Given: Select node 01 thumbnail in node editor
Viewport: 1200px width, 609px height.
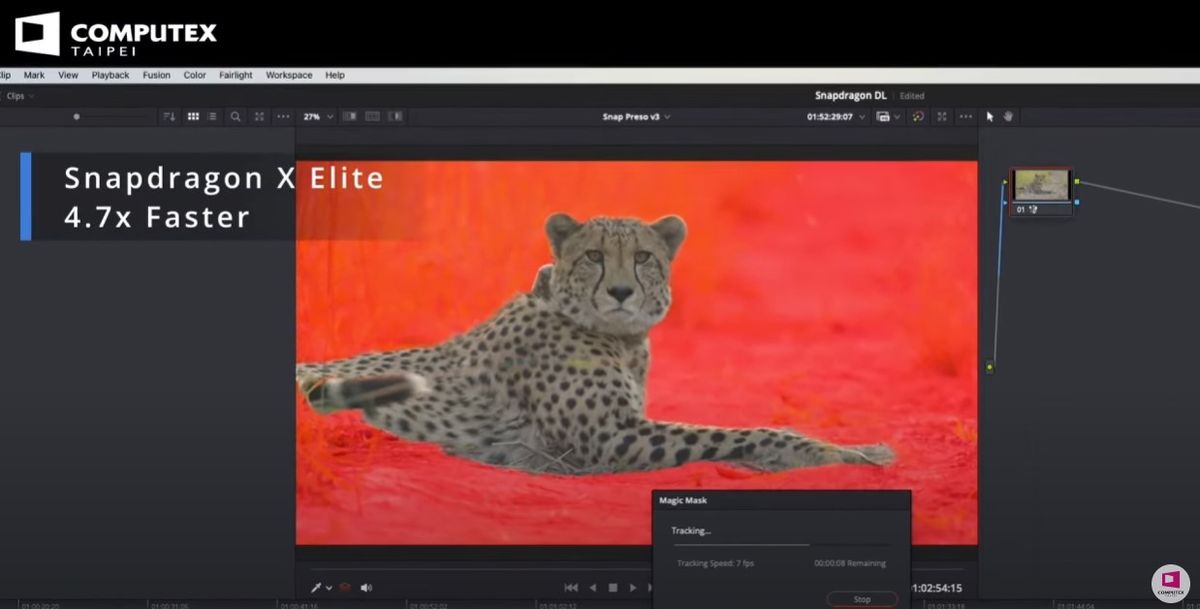Looking at the screenshot, I should tap(1041, 185).
